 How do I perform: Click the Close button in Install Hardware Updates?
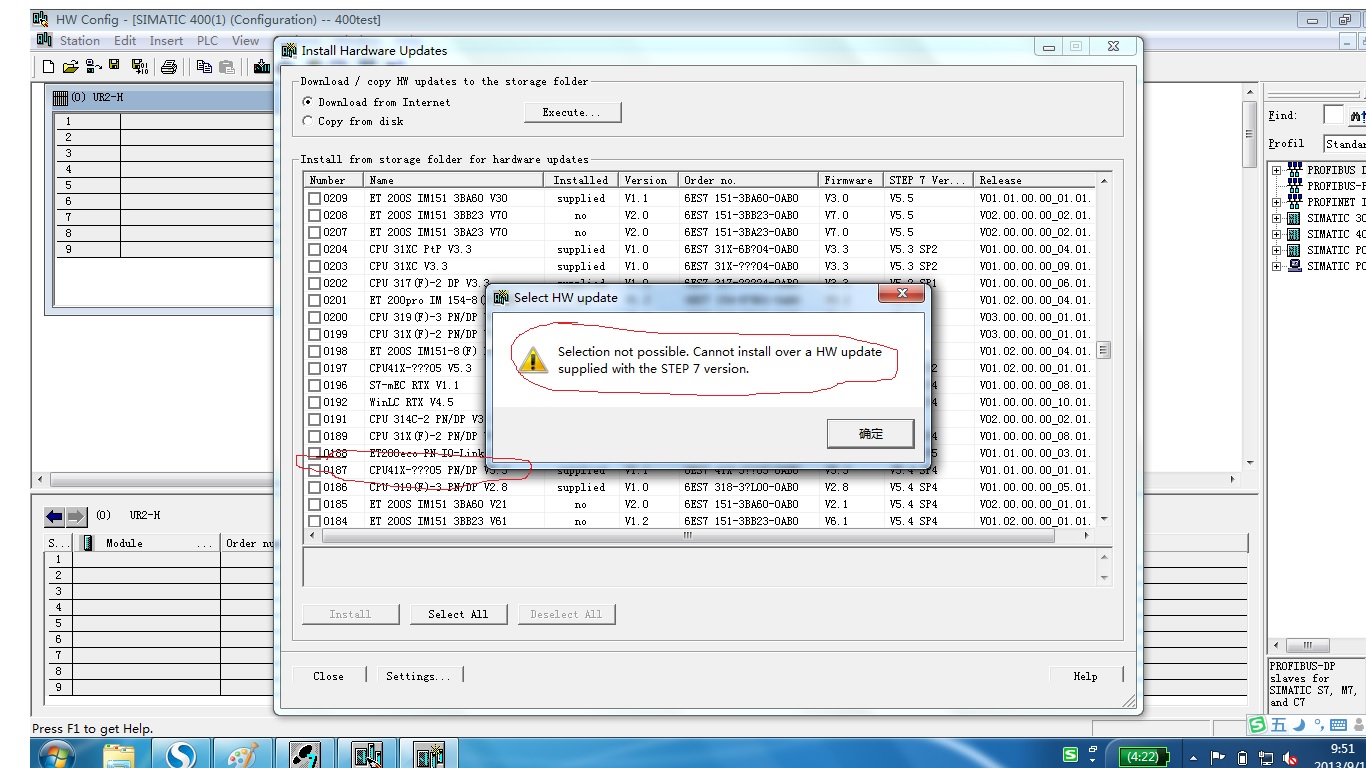click(x=328, y=676)
